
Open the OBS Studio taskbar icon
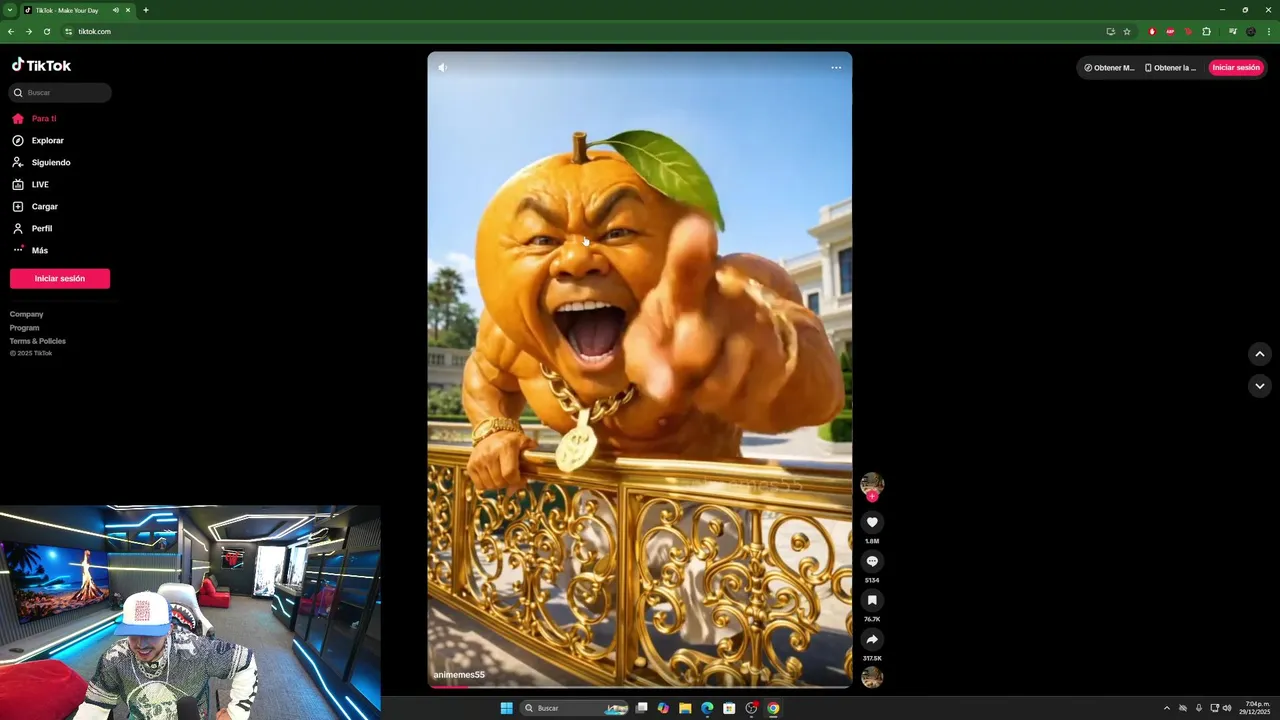751,708
